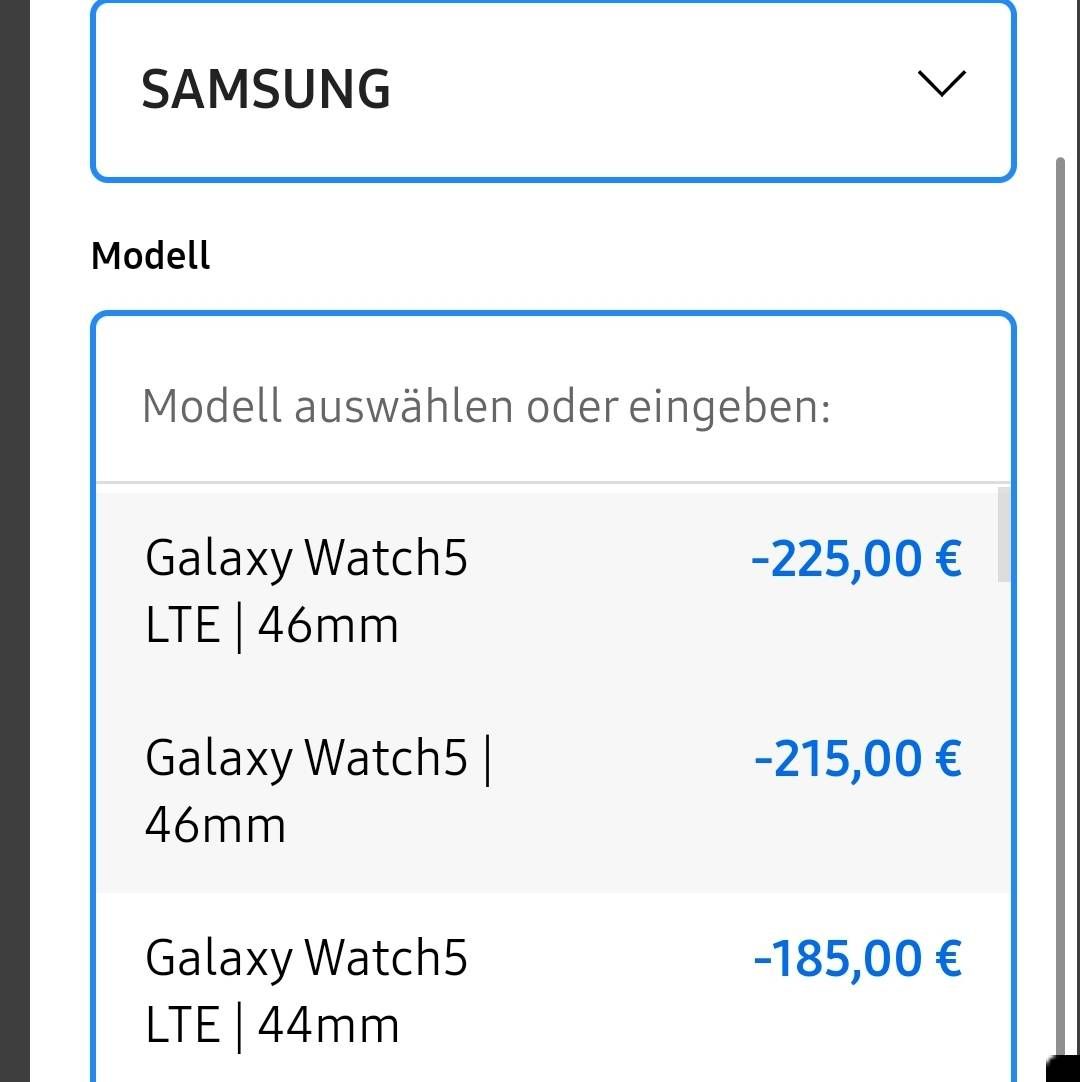Click the model list scrollbar track below thumb
This screenshot has width=1080, height=1082.
(x=1004, y=800)
